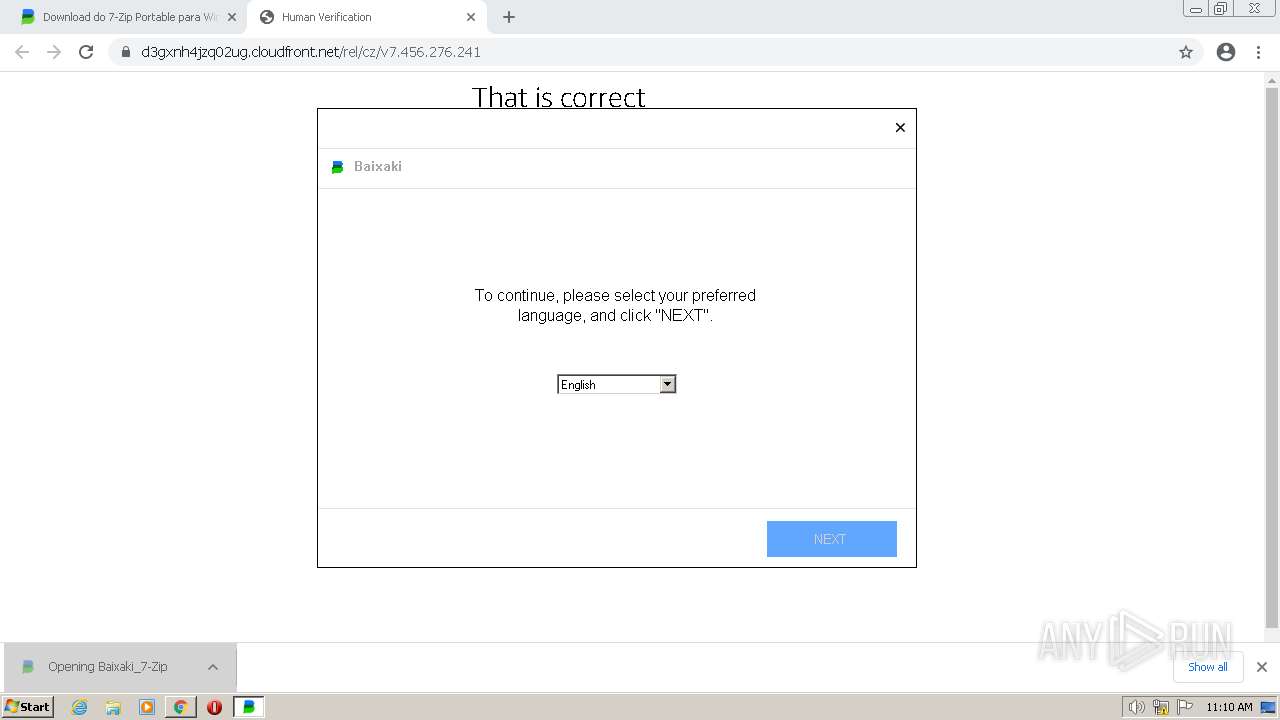Close the Download do 7-Zip Portable tab
The width and height of the screenshot is (1280, 720).
232,17
